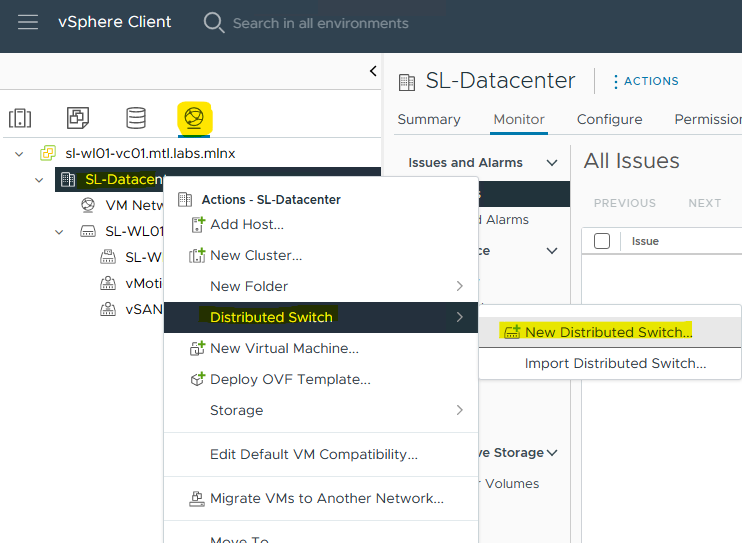Click the vSAN port group icon

[108, 309]
